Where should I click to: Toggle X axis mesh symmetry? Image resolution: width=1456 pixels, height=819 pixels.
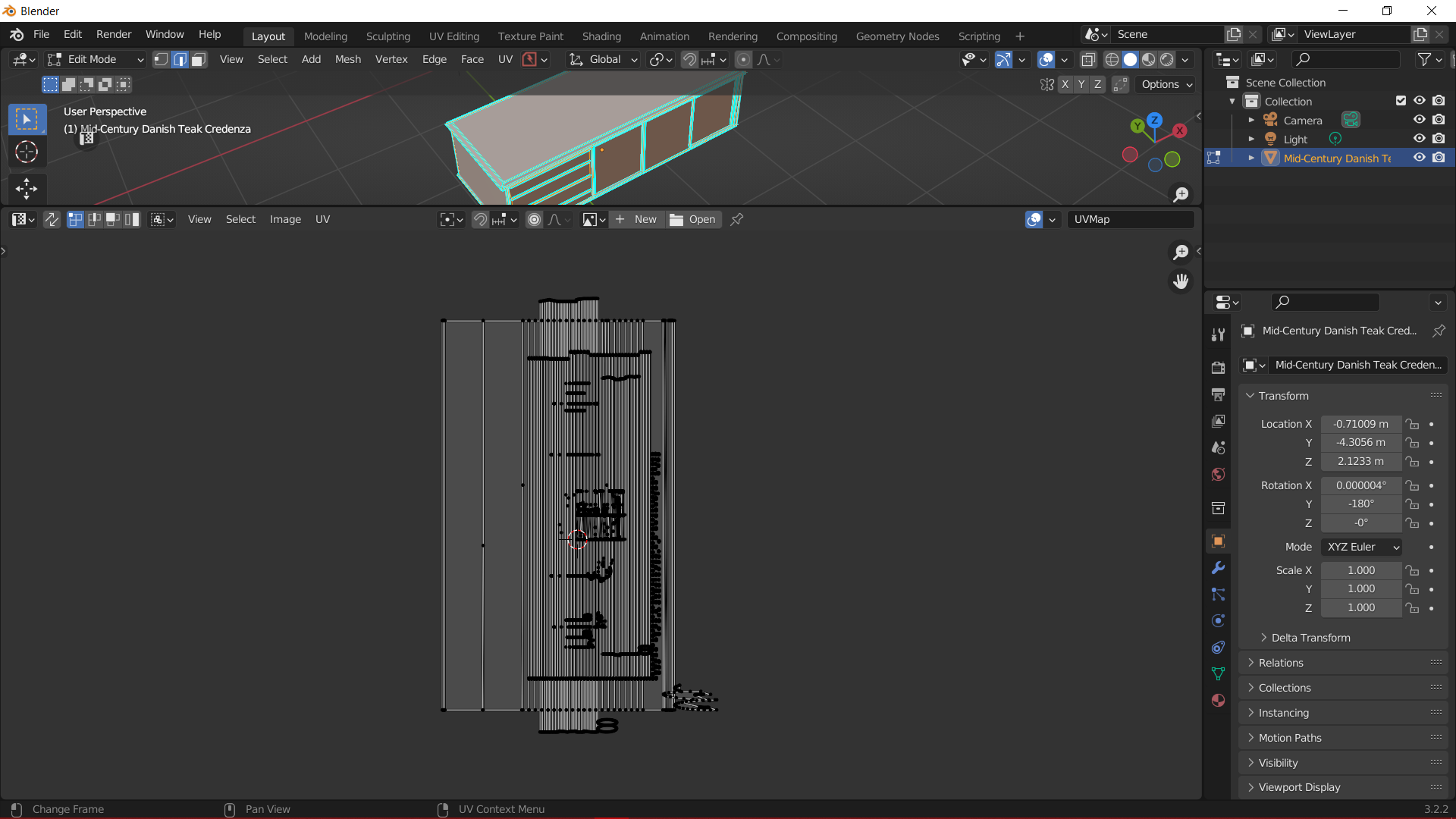click(1065, 84)
